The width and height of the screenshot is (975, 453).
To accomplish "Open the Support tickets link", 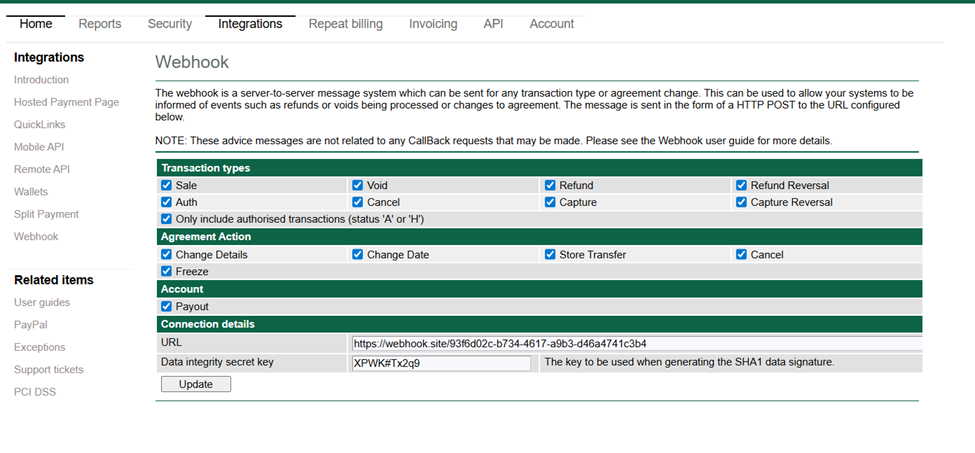I will (49, 369).
